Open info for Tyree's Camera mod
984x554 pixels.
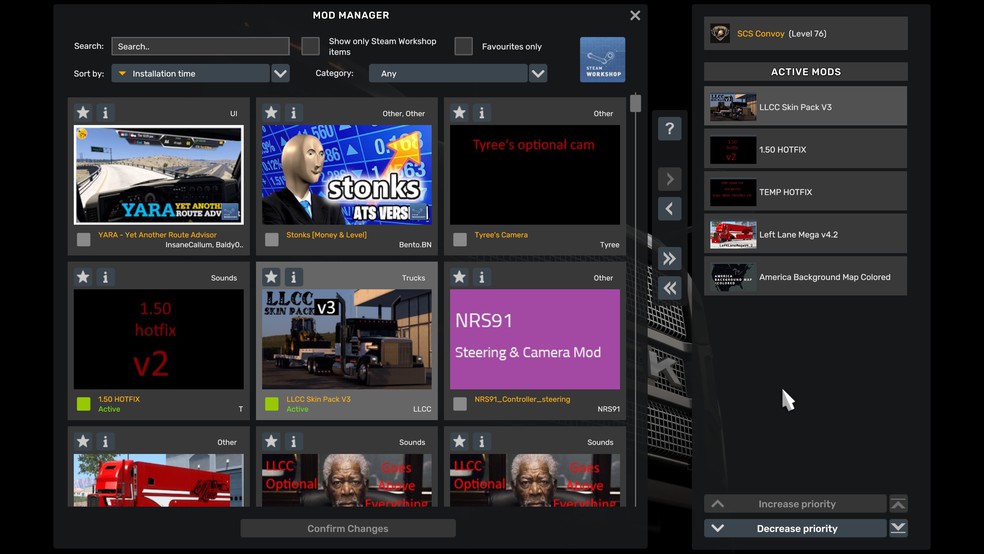[481, 113]
